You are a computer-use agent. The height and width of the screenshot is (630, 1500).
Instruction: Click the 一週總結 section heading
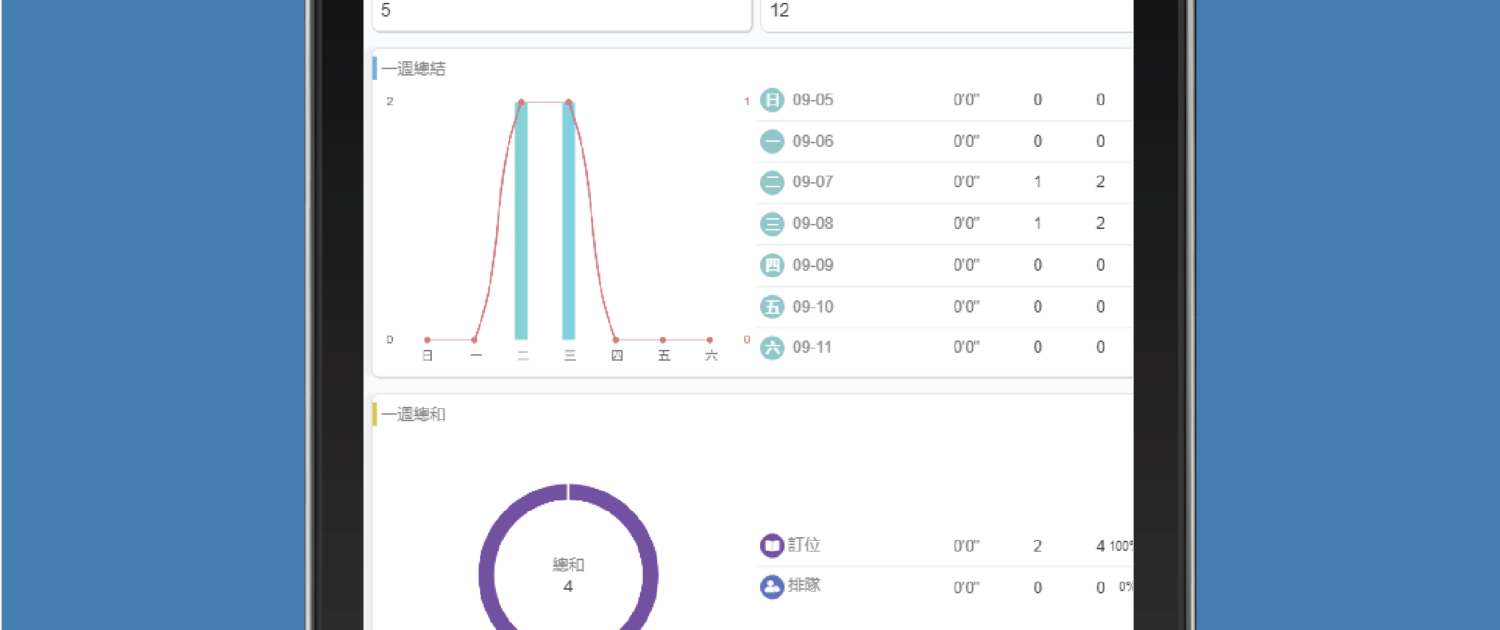(x=413, y=69)
